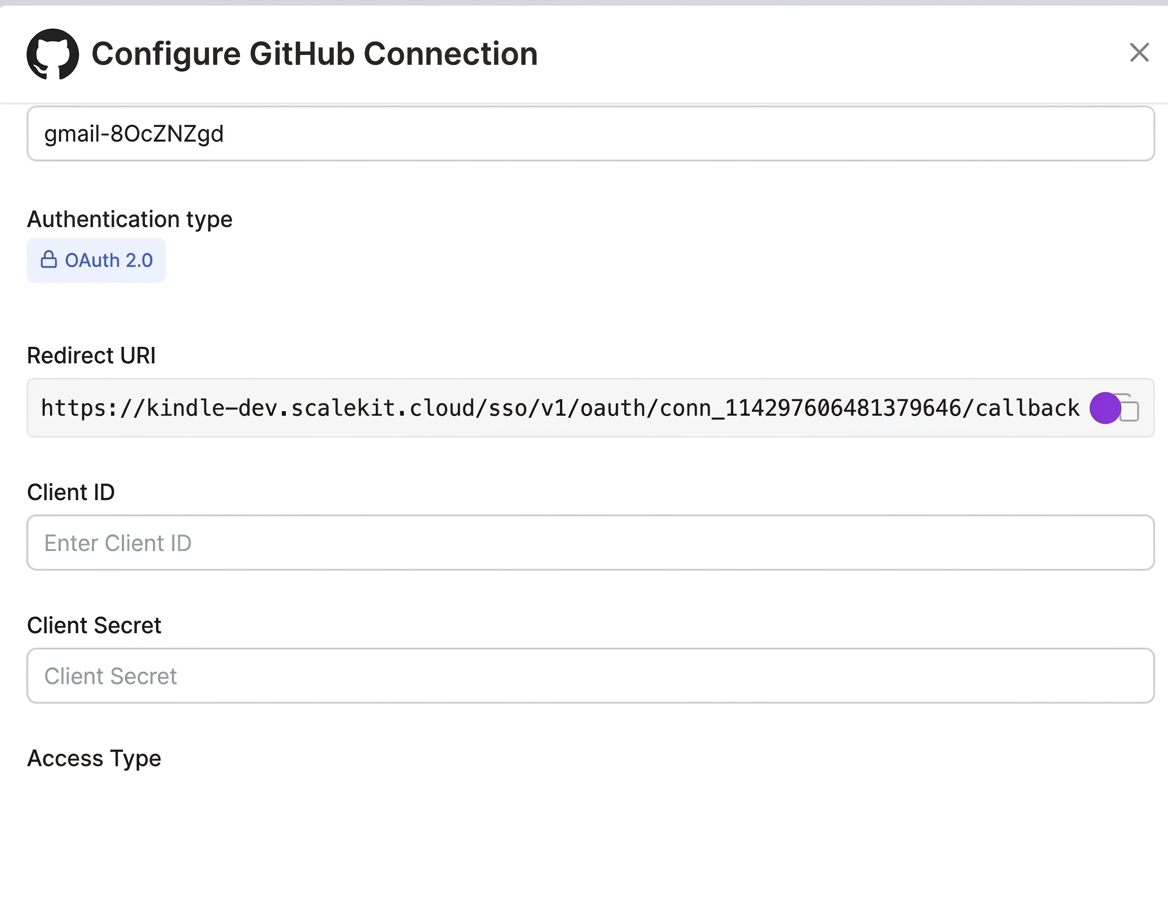Click the octocat icon in the dialog header
The image size is (1168, 912).
[x=51, y=54]
